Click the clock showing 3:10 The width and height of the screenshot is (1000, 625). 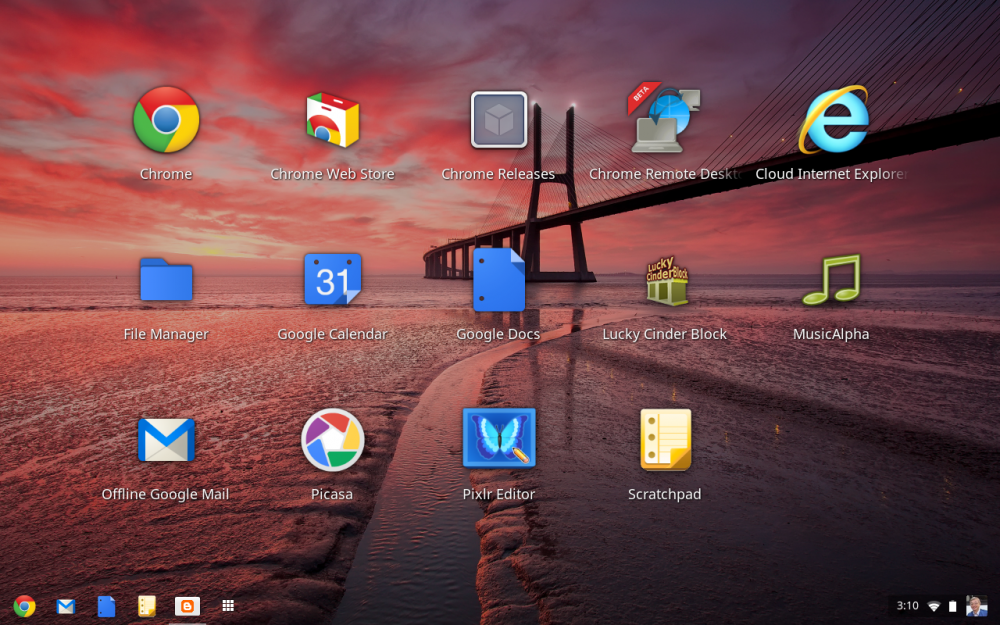[907, 606]
